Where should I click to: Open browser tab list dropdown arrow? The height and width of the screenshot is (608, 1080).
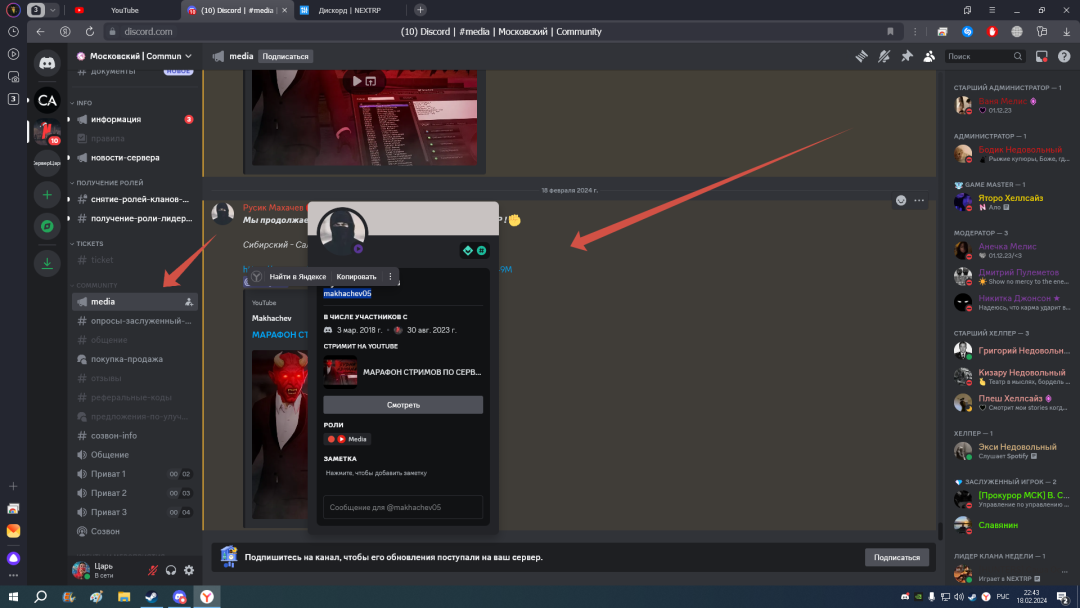click(x=52, y=10)
